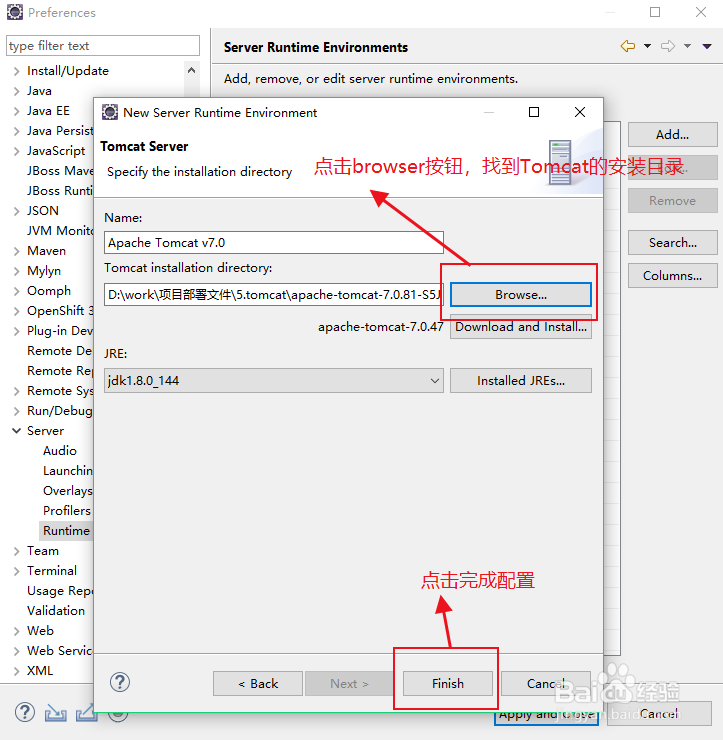Select Remote Development preference item

click(x=60, y=351)
